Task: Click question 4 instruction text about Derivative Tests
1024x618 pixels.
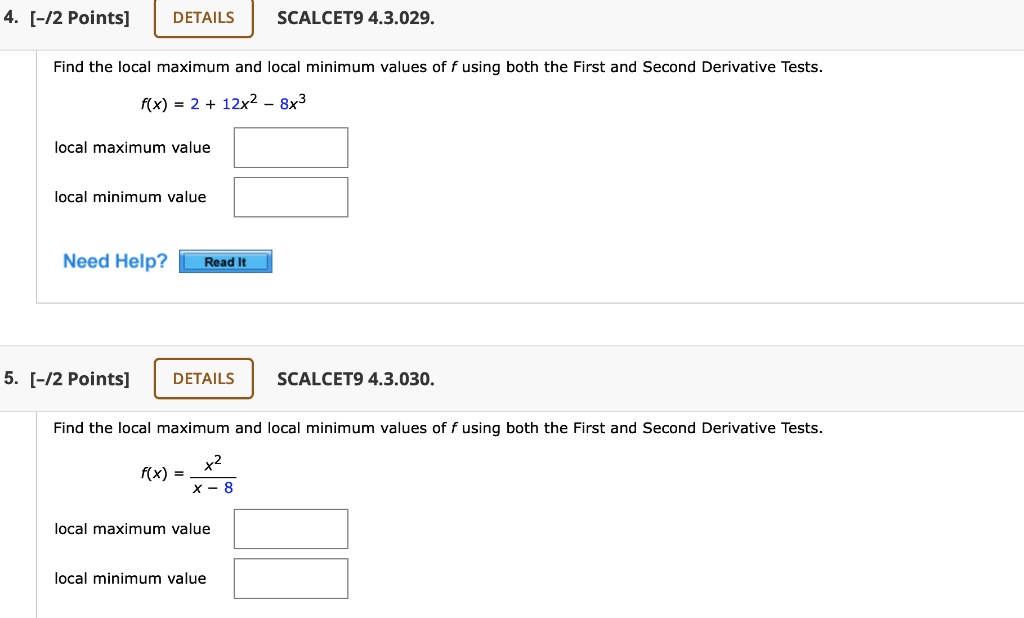Action: point(437,66)
